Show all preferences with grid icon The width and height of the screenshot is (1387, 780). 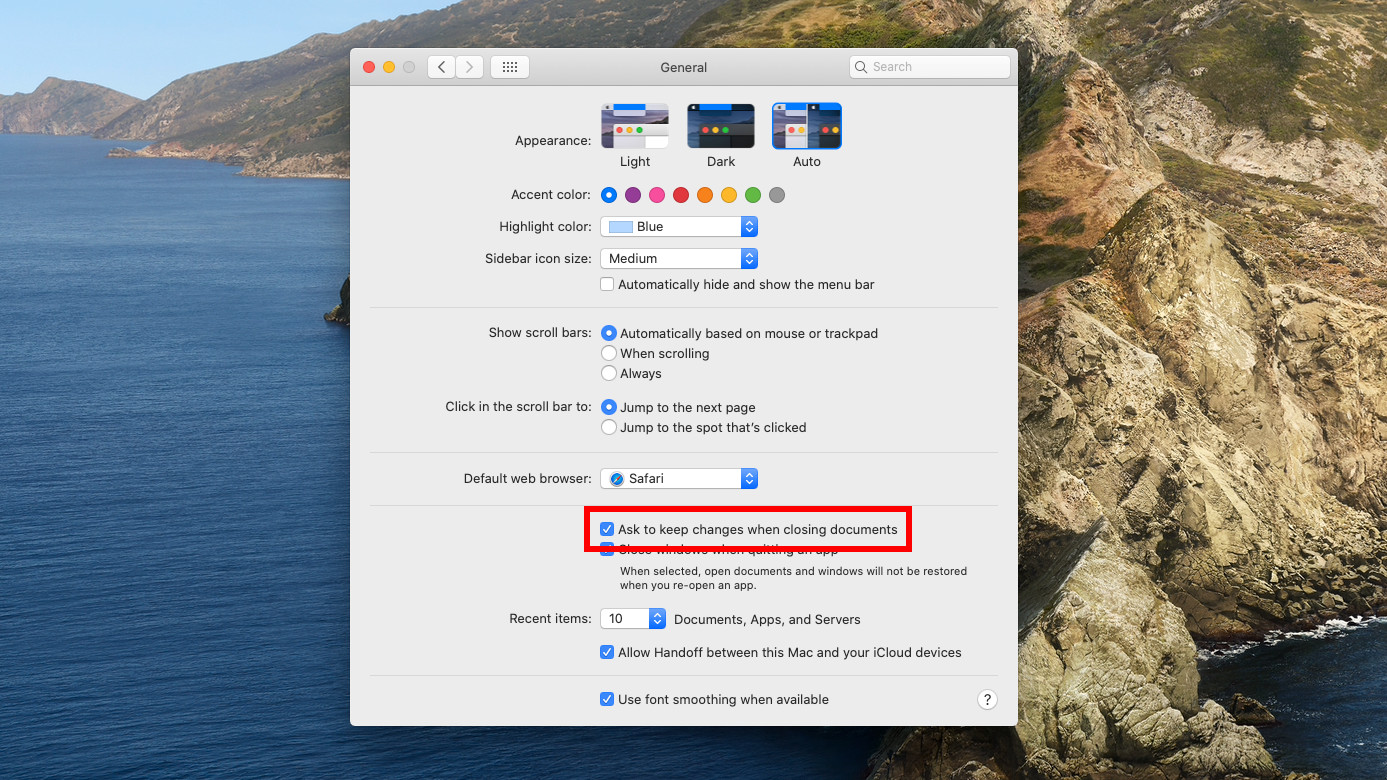point(510,67)
